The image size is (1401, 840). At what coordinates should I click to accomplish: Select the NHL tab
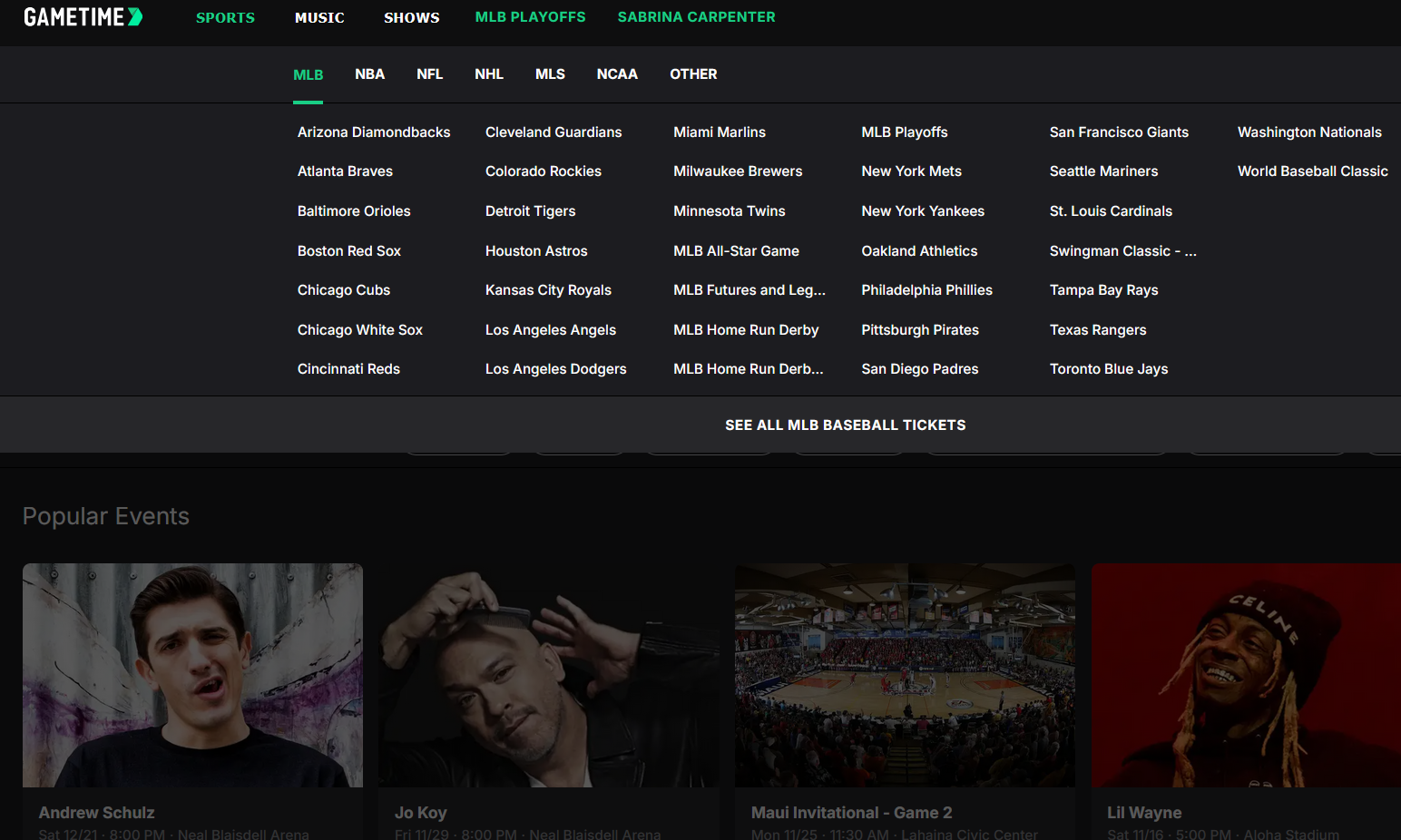pos(488,74)
